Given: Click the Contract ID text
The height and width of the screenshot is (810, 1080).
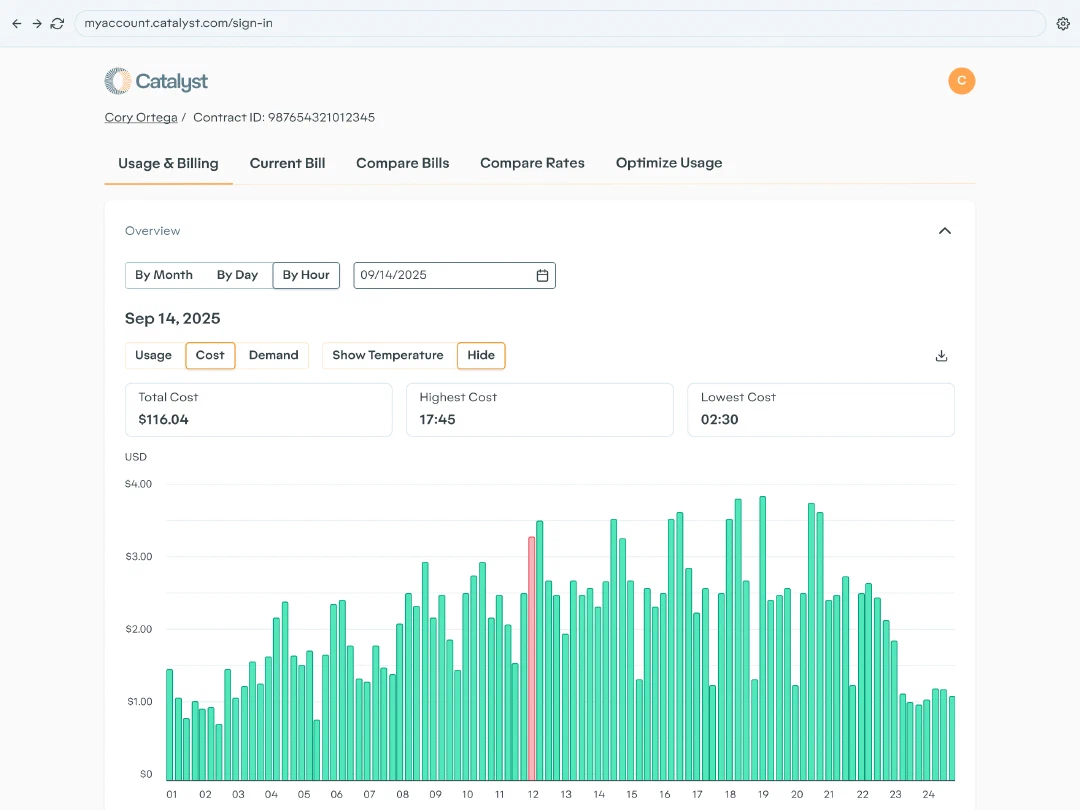Looking at the screenshot, I should coord(284,118).
